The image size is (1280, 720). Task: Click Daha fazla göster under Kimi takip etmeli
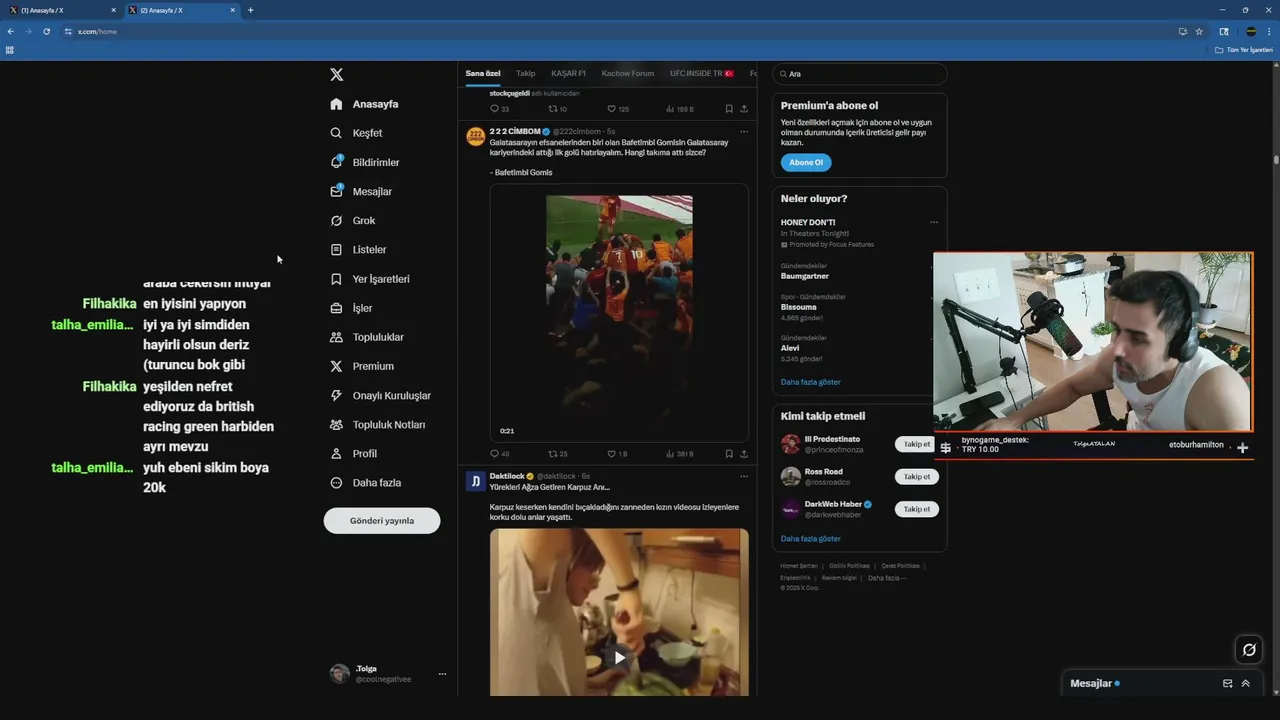click(811, 539)
